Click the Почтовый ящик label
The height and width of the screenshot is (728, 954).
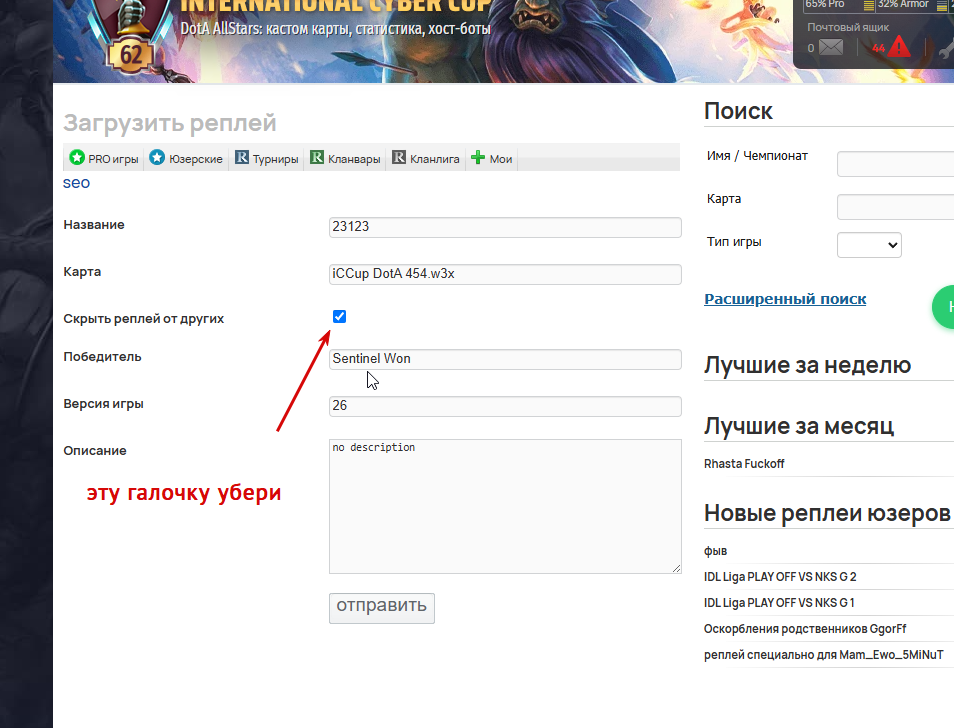click(848, 27)
